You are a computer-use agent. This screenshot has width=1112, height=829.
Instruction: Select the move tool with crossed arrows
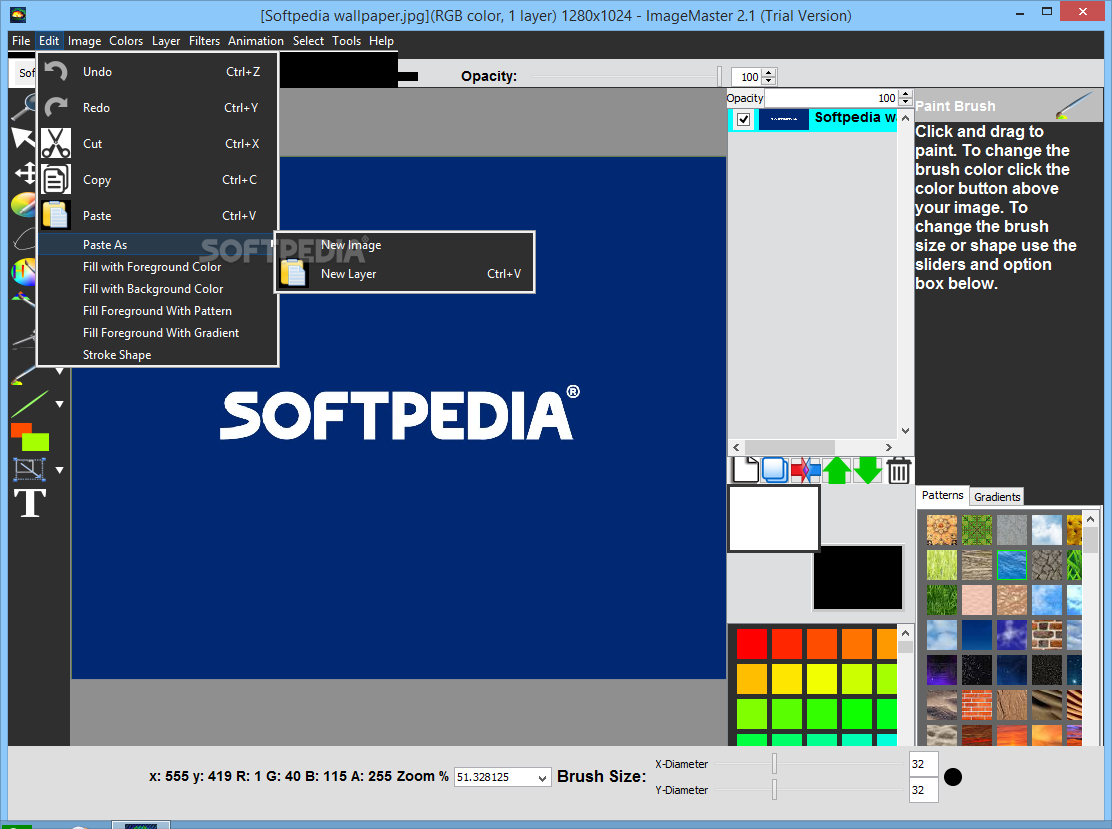(26, 172)
